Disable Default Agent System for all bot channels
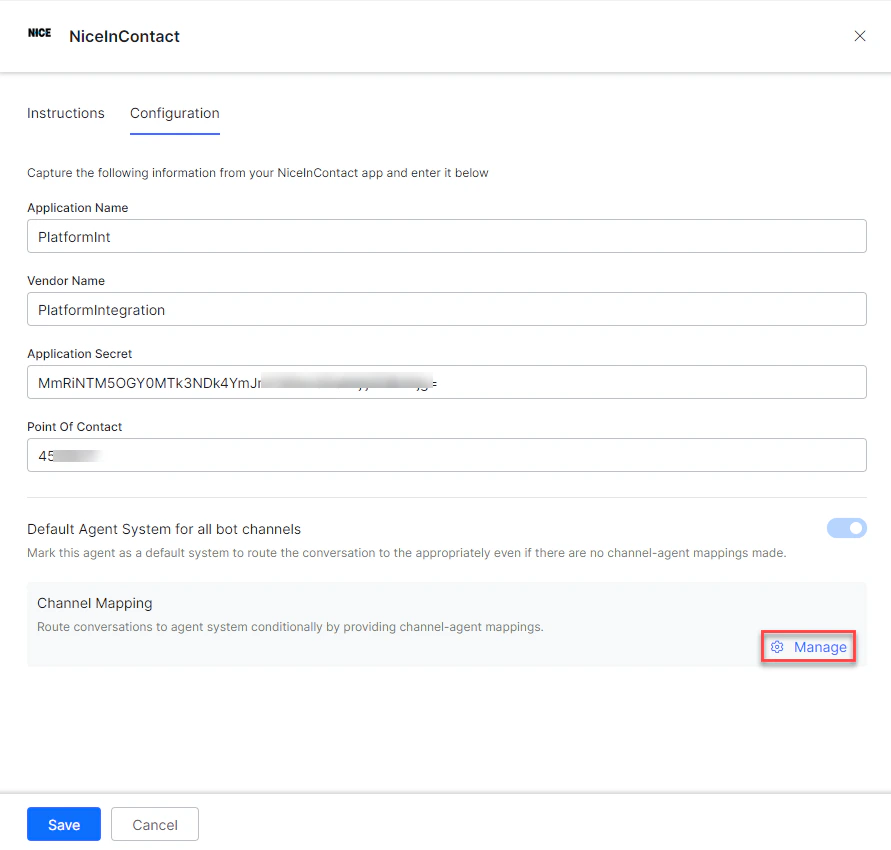The height and width of the screenshot is (850, 891). pyautogui.click(x=846, y=528)
